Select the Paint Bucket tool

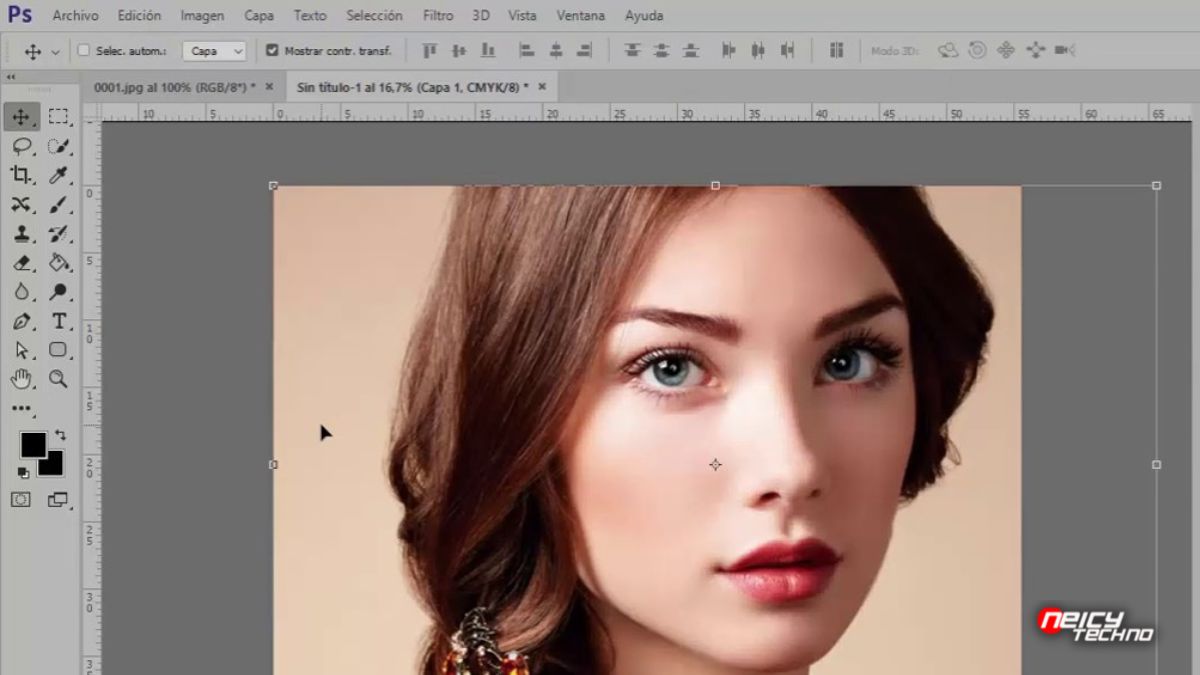point(59,263)
